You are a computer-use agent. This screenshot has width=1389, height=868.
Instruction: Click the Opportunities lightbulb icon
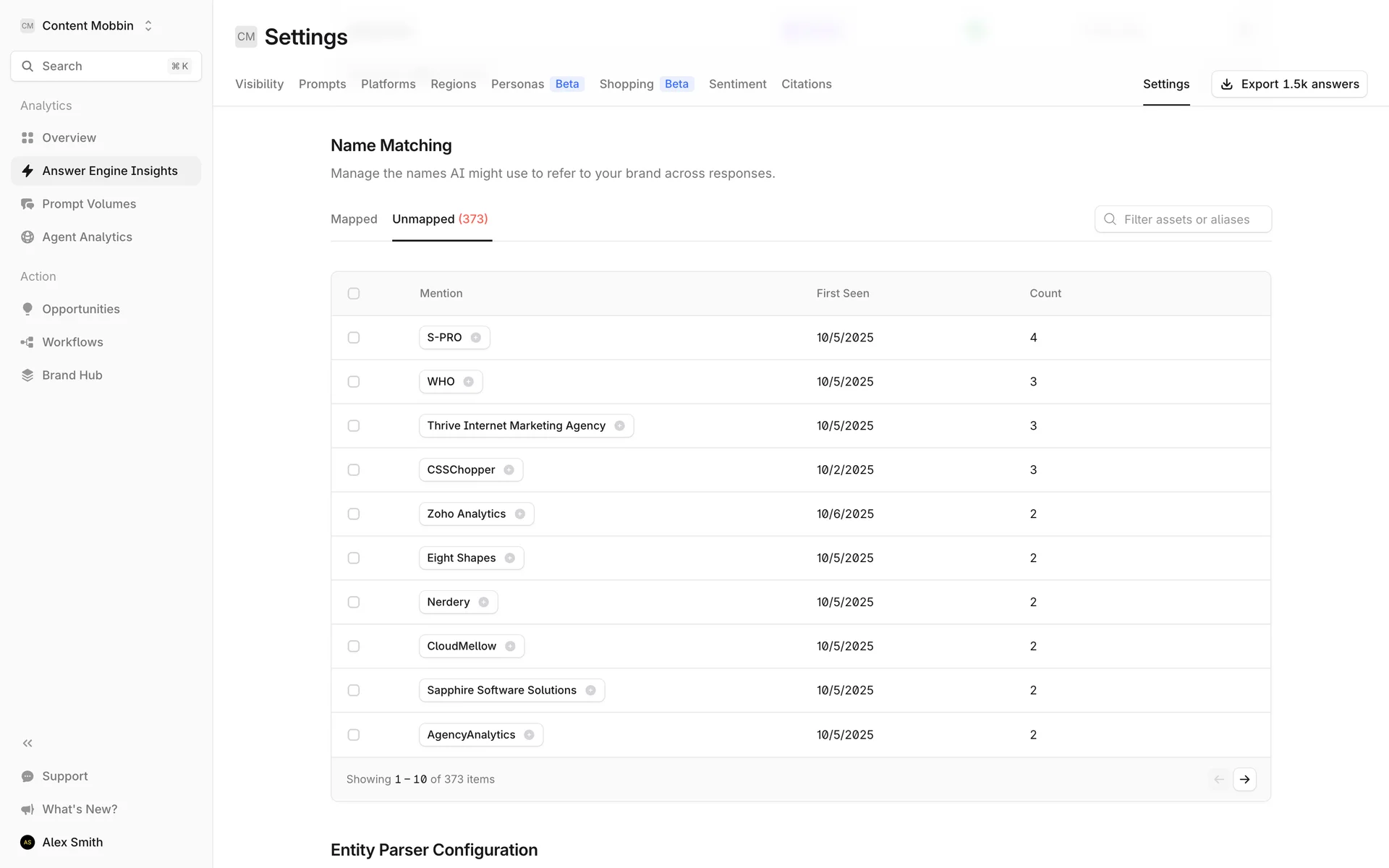[27, 309]
